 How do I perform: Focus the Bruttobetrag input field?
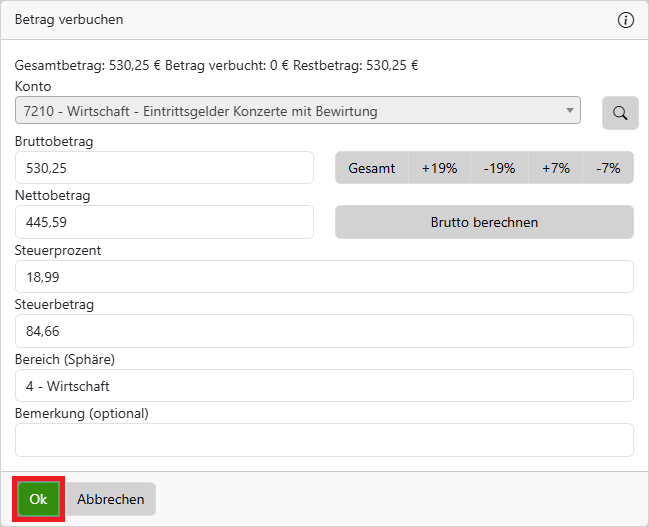tap(164, 168)
